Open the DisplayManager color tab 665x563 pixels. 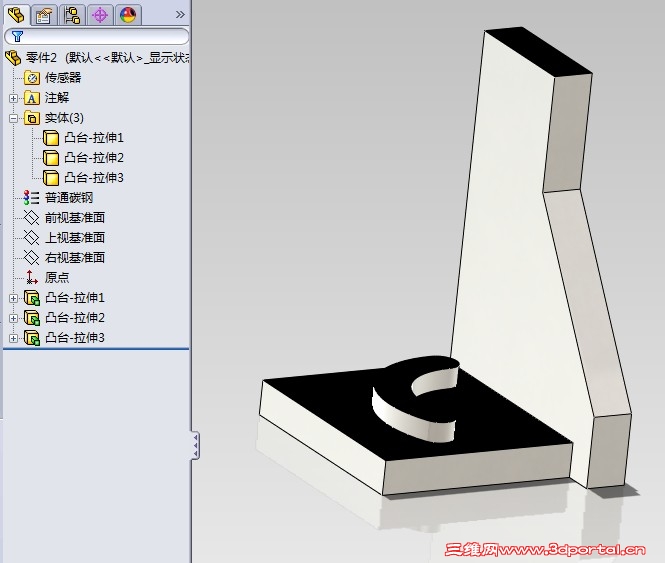pos(128,15)
